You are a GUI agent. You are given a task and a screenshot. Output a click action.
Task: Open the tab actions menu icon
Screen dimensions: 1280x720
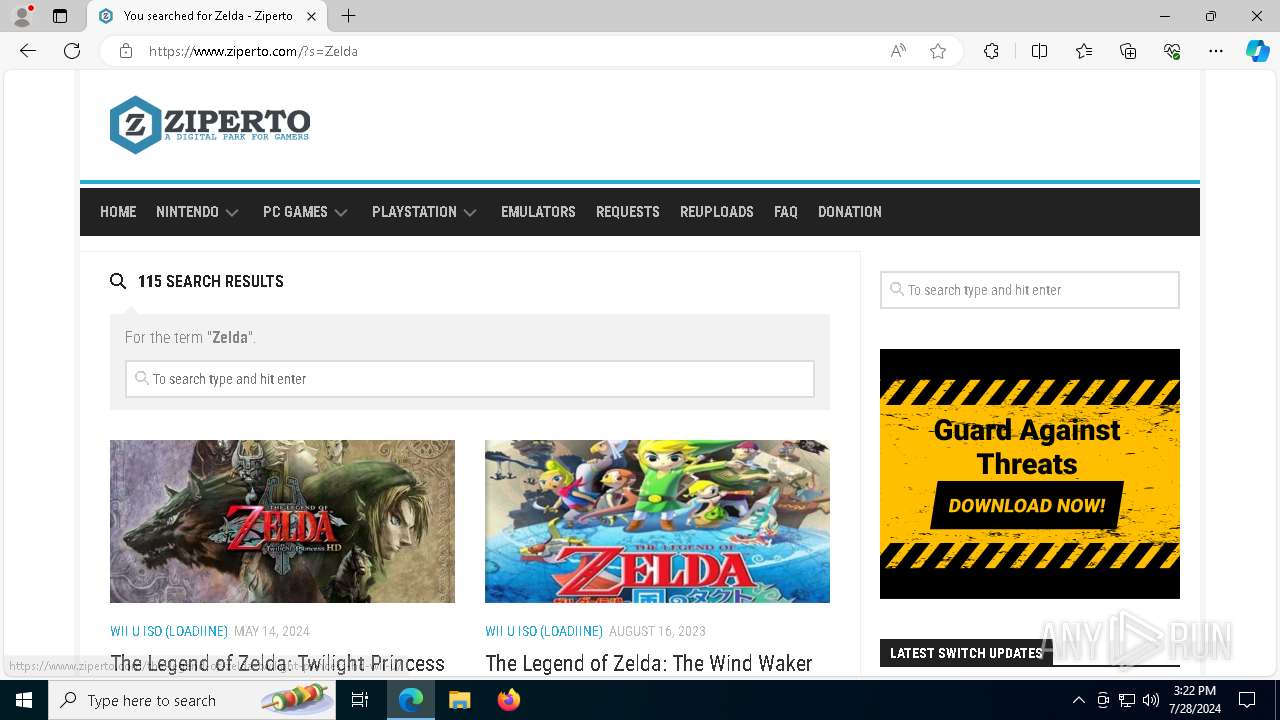(60, 16)
